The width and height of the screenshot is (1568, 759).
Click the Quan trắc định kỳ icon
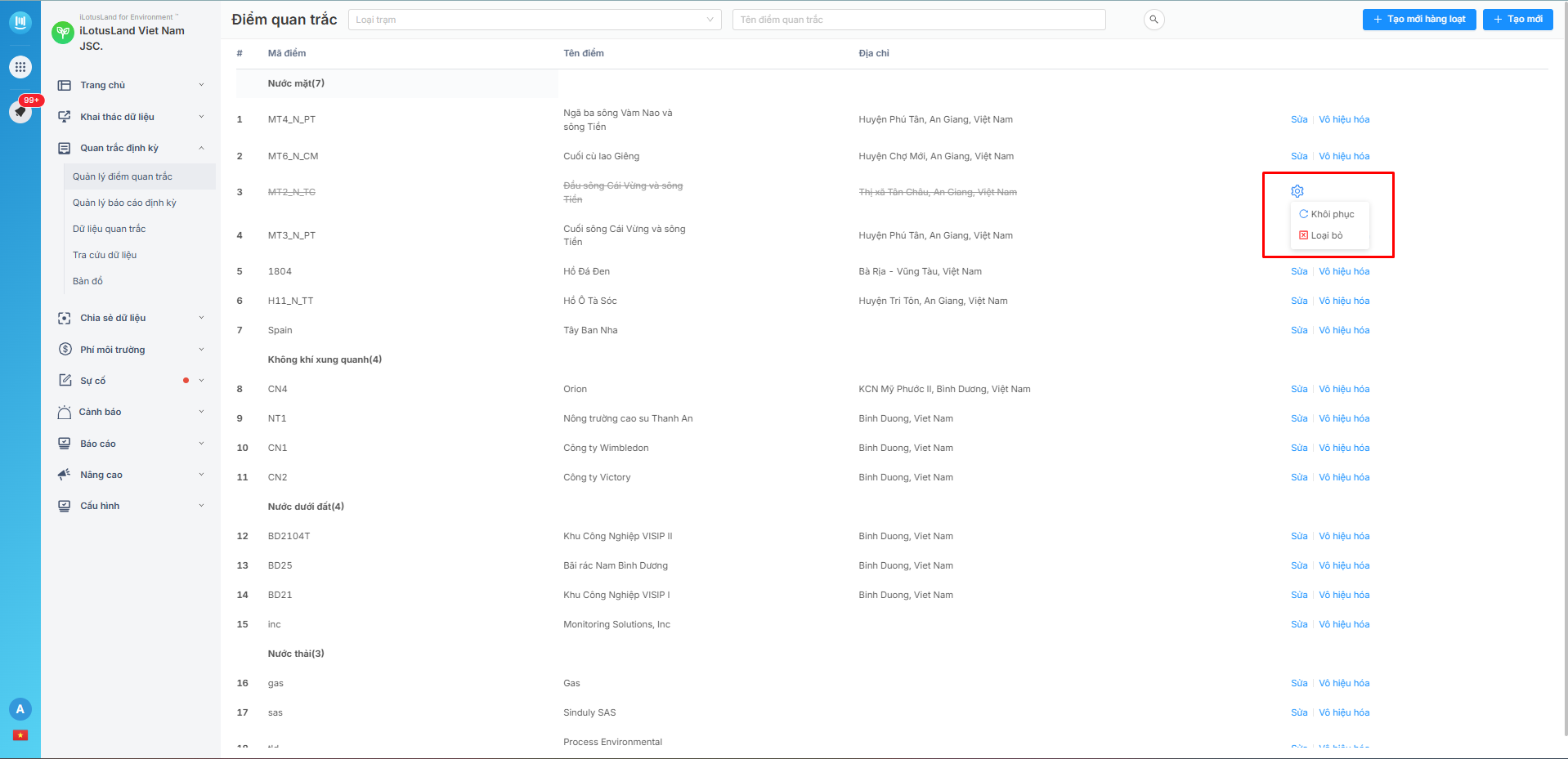(x=65, y=148)
